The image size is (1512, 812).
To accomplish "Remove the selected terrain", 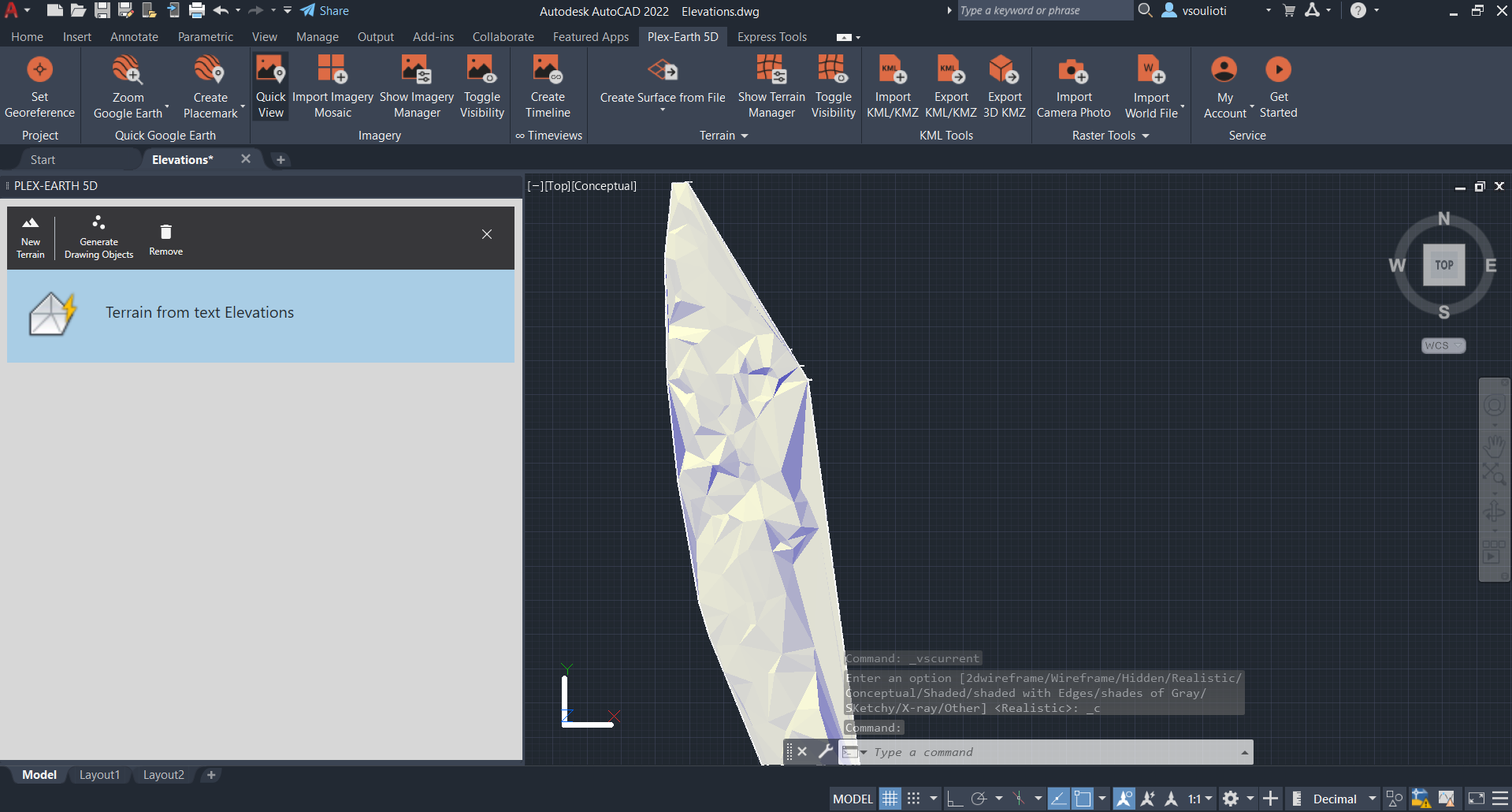I will (x=165, y=240).
